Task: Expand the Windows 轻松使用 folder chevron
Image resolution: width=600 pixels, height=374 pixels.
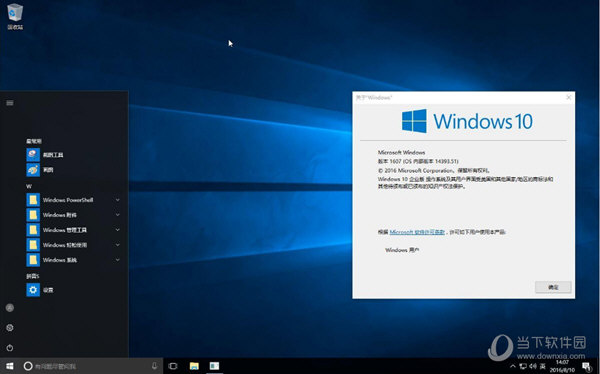Action: pos(117,245)
